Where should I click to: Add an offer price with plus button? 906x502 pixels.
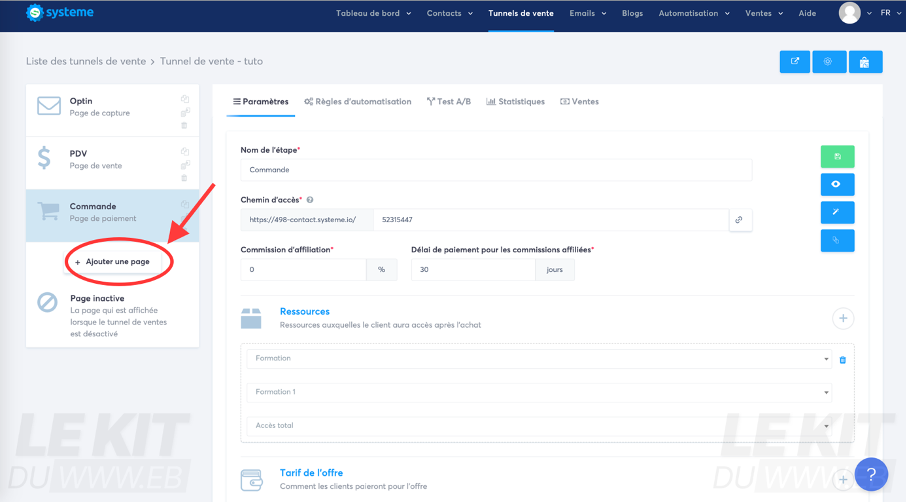843,479
